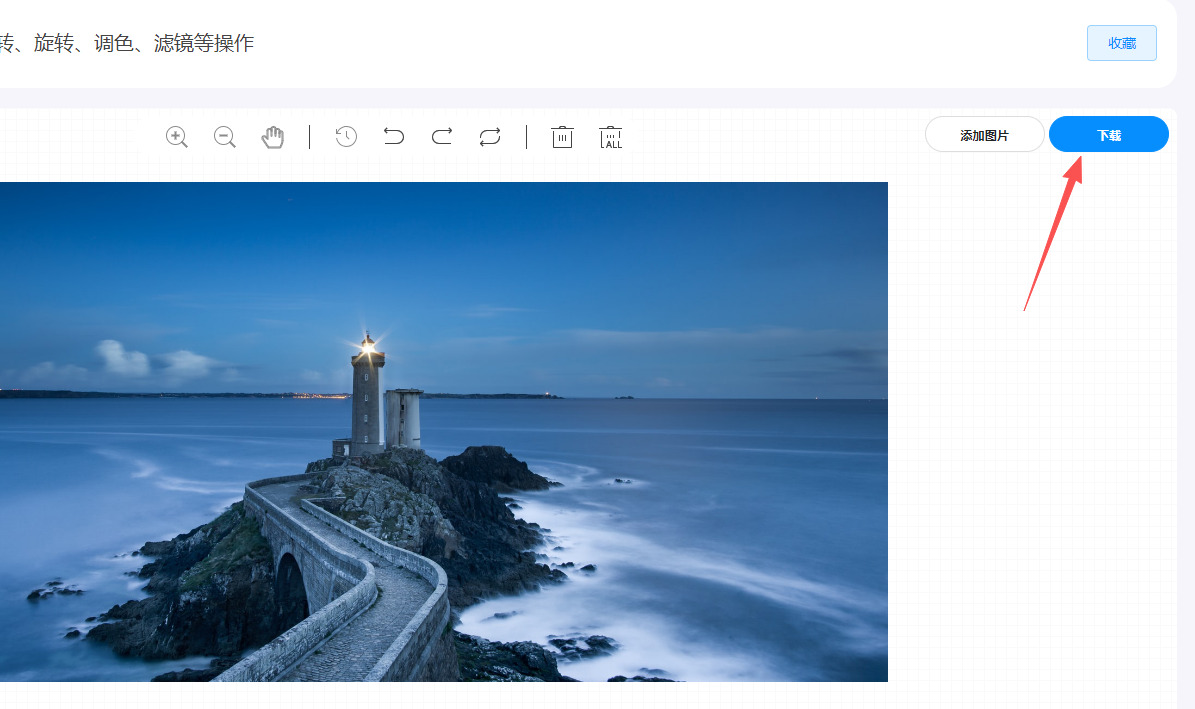Open the history clock icon
Screen dimensions: 1195x709
[x=346, y=136]
